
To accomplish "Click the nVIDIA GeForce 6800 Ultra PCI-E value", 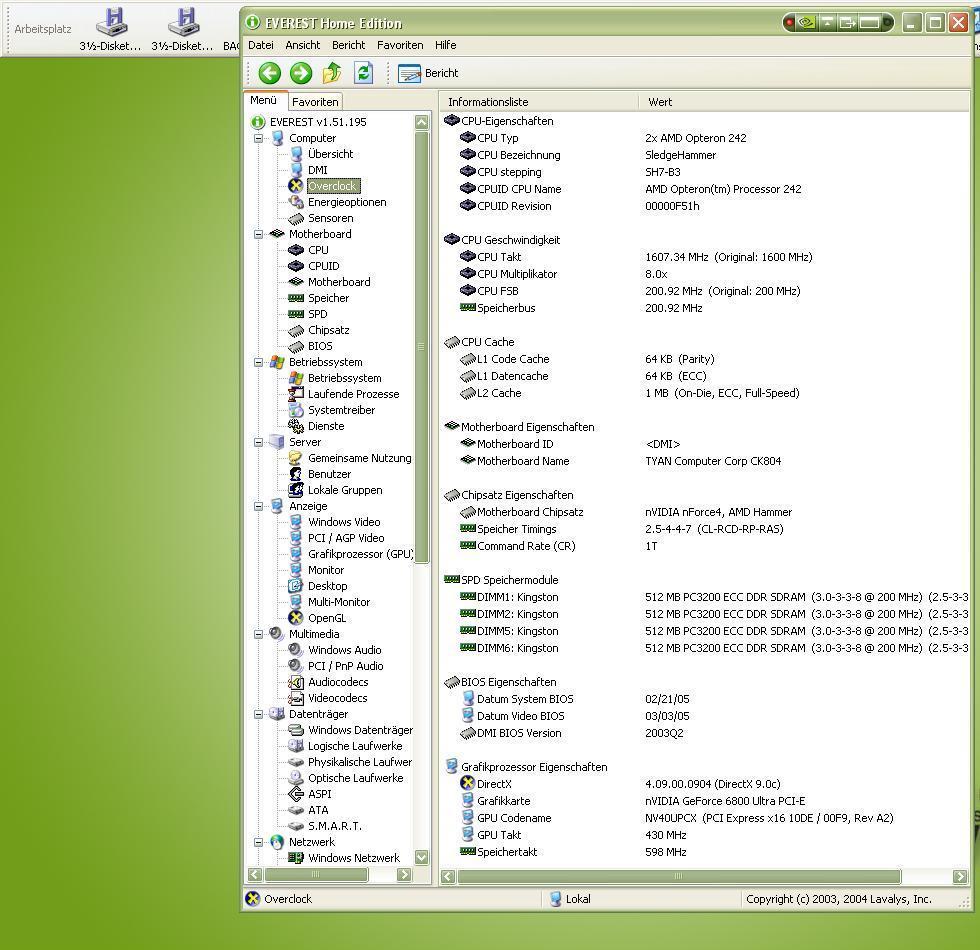I will 725,801.
